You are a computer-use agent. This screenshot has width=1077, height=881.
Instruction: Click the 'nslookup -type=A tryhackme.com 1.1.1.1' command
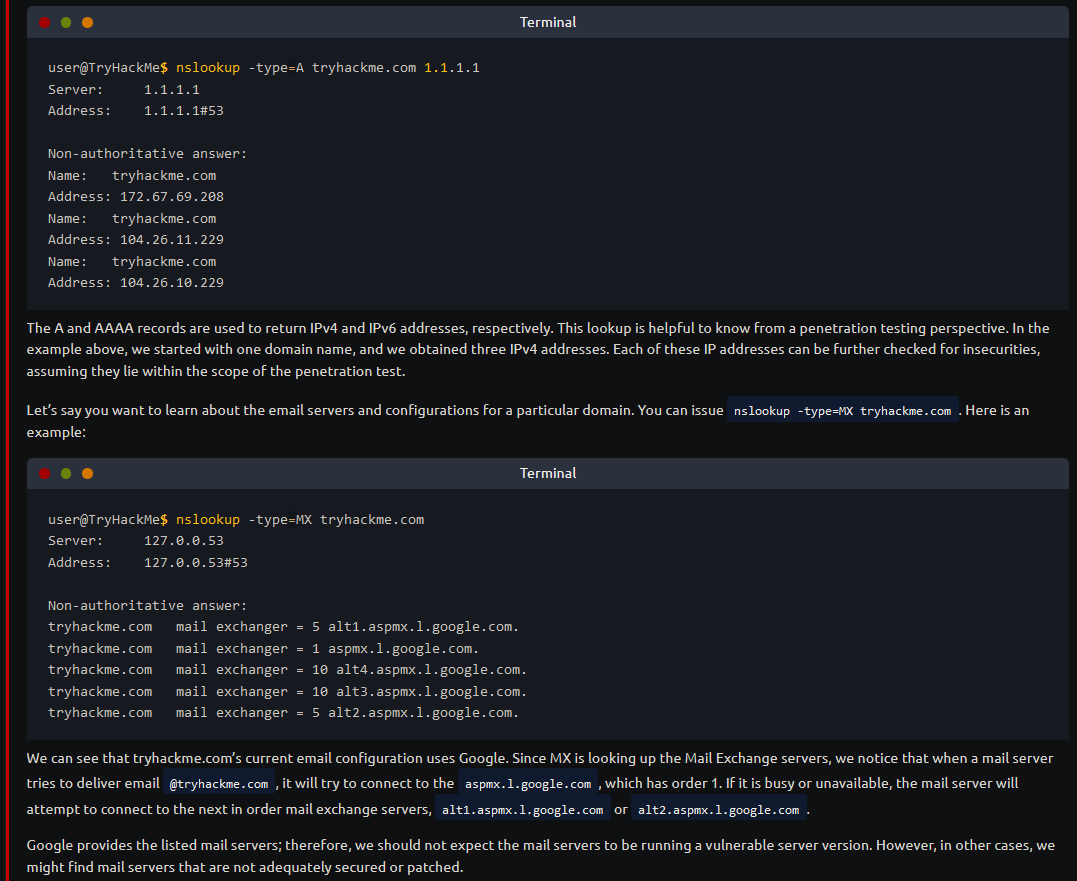point(328,67)
